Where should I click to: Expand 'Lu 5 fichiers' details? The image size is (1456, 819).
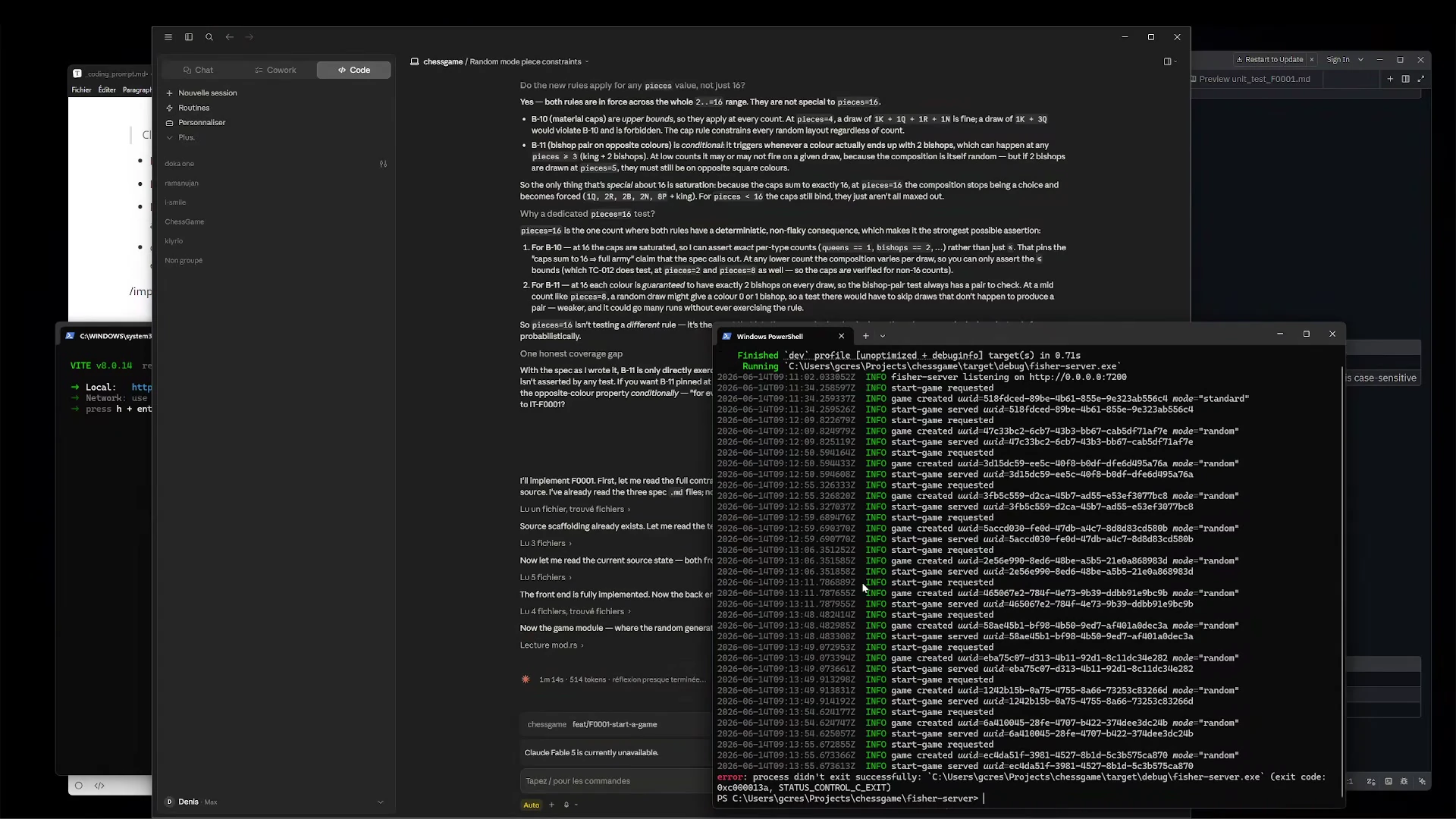pos(545,577)
